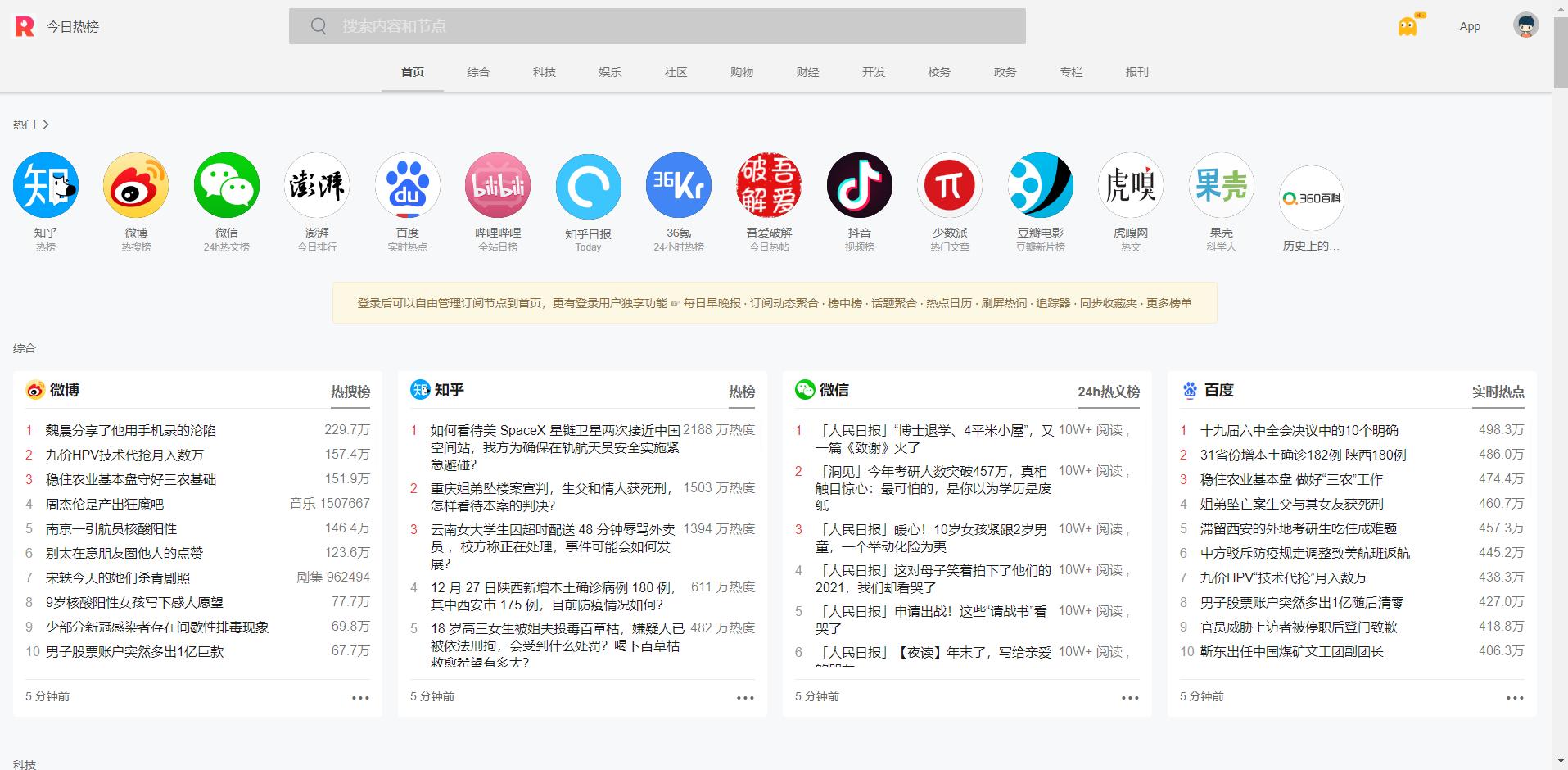This screenshot has height=770, width=1568.
Task: Open the Baidu card three-dot menu
Action: [x=1515, y=698]
